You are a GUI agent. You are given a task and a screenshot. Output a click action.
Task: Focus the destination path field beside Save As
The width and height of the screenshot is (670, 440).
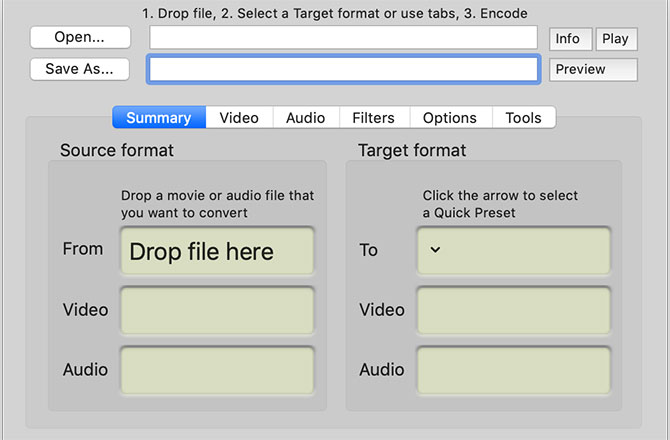(x=343, y=69)
